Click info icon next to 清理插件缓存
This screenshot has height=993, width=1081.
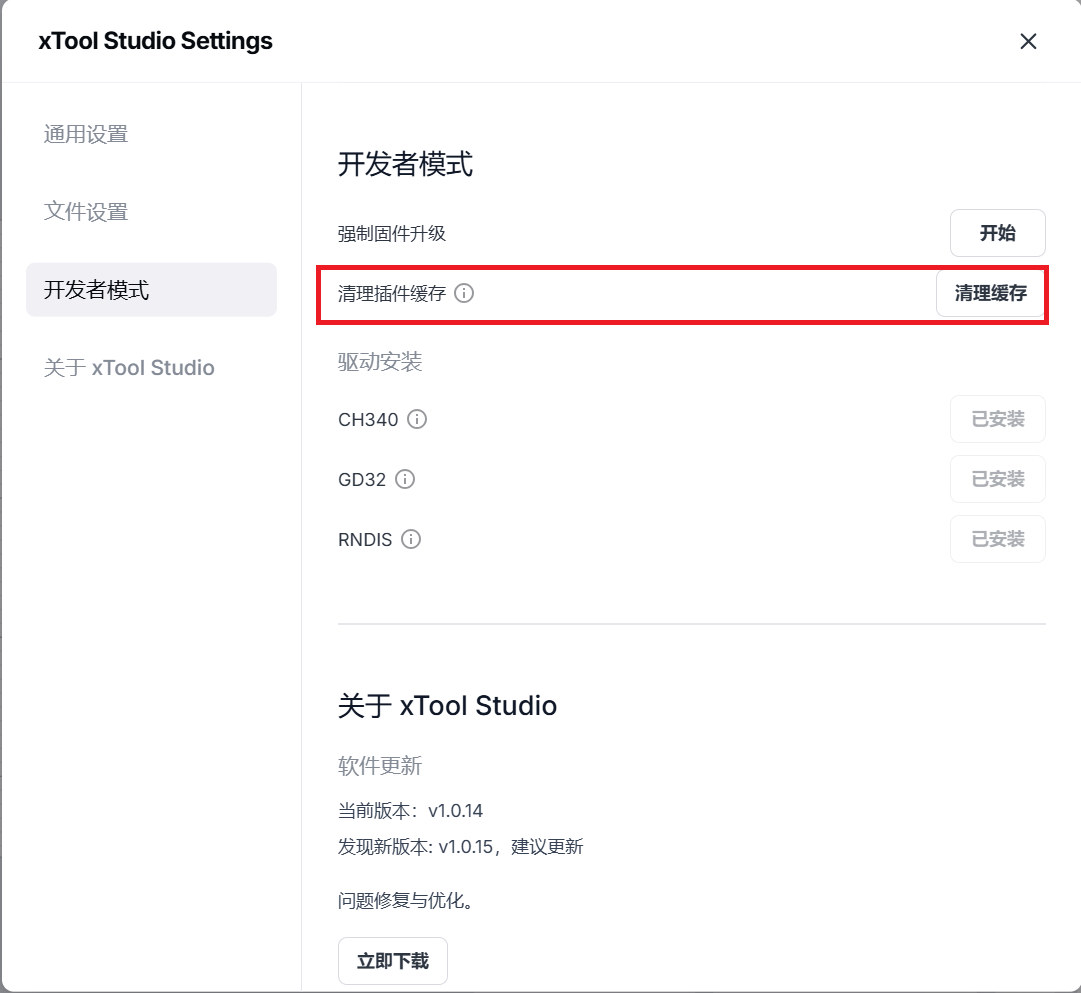pyautogui.click(x=464, y=294)
